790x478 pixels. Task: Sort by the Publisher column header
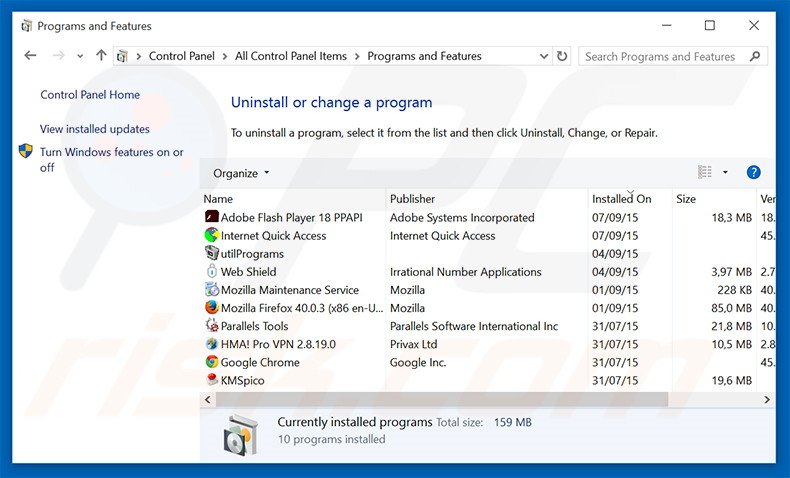click(x=412, y=199)
